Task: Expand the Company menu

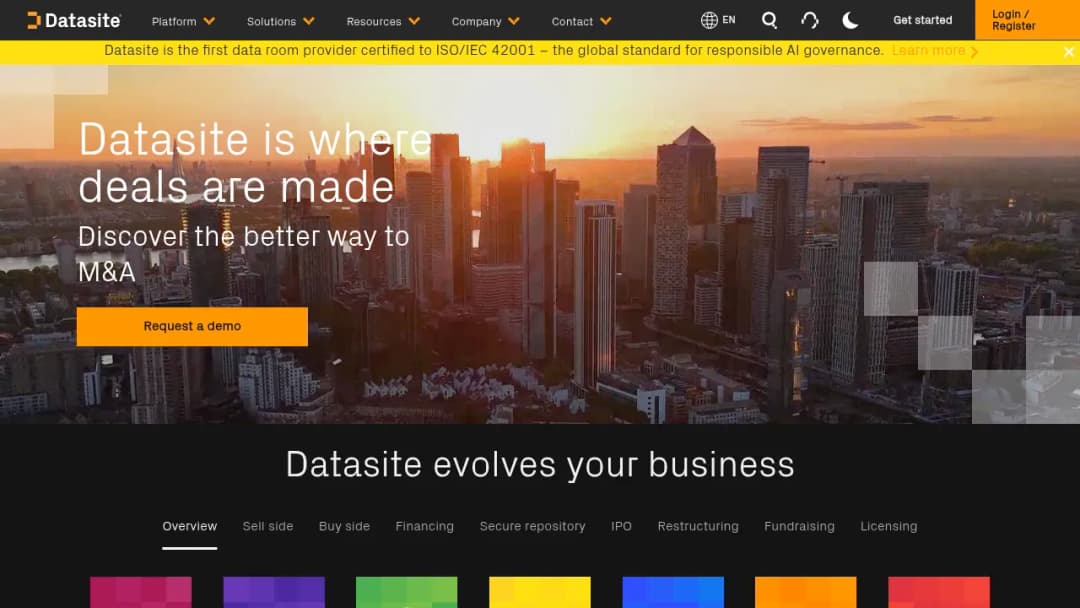Action: click(x=485, y=21)
